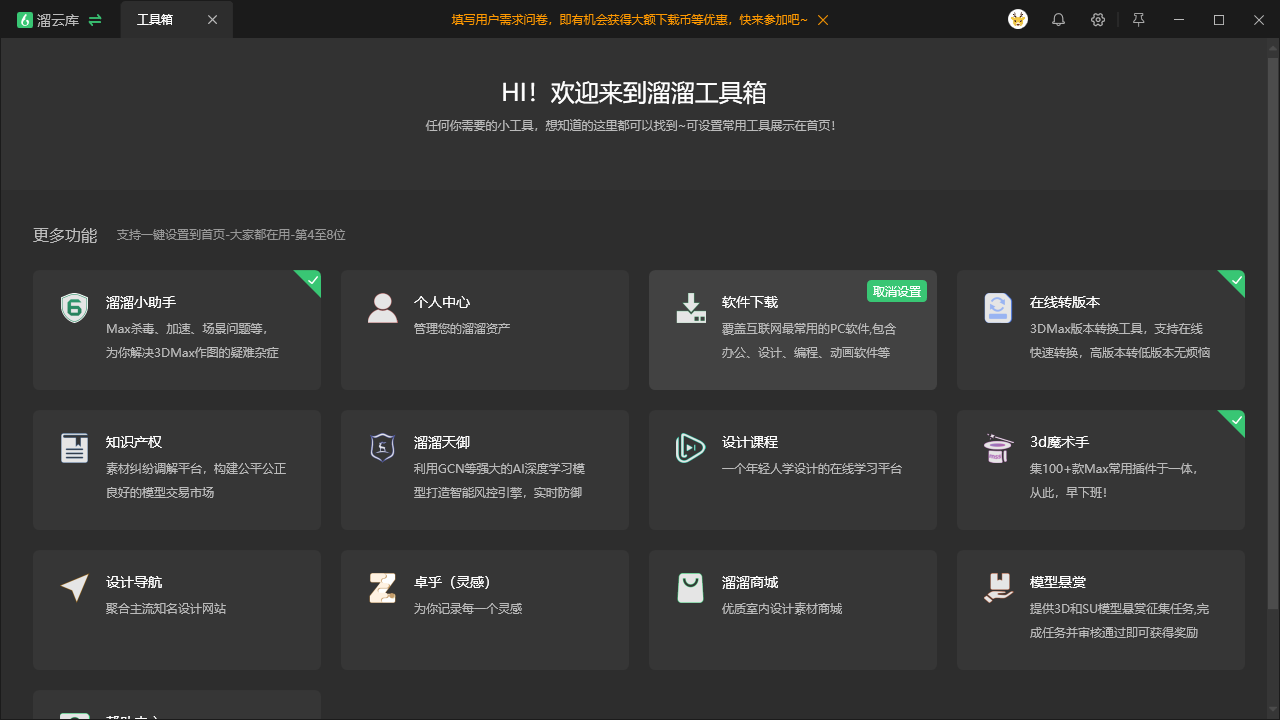Click the 溜溜天御 shield icon
Screen dimensions: 1280x720
point(382,448)
